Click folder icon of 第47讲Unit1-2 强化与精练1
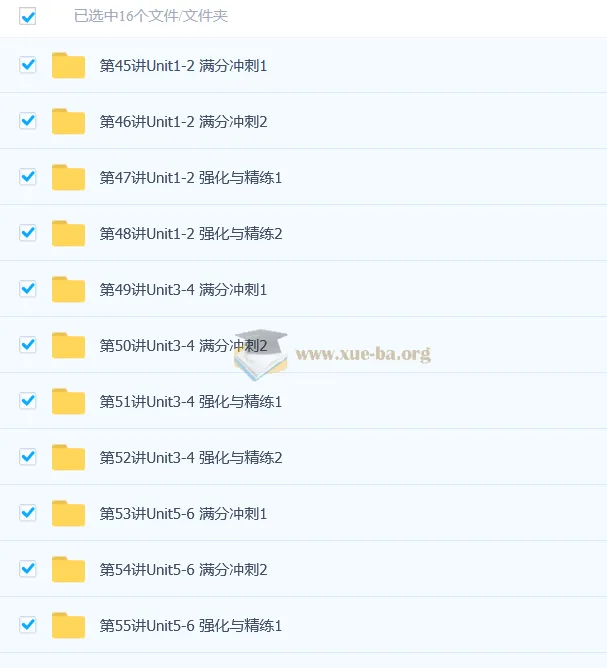607x668 pixels. (68, 177)
